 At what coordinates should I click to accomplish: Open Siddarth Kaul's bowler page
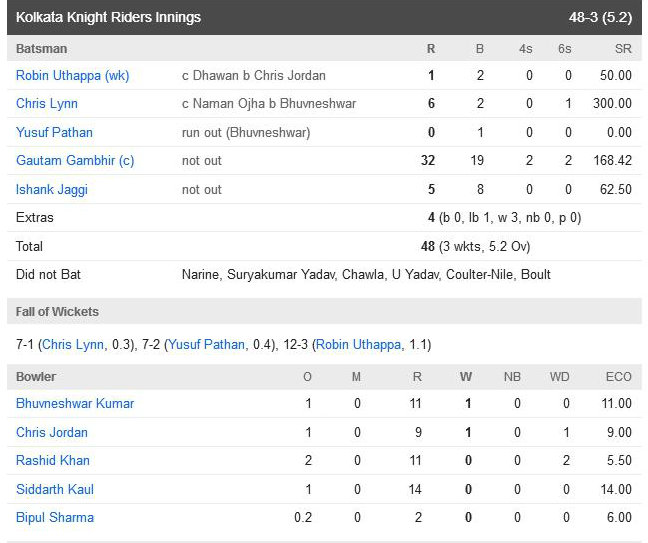55,489
